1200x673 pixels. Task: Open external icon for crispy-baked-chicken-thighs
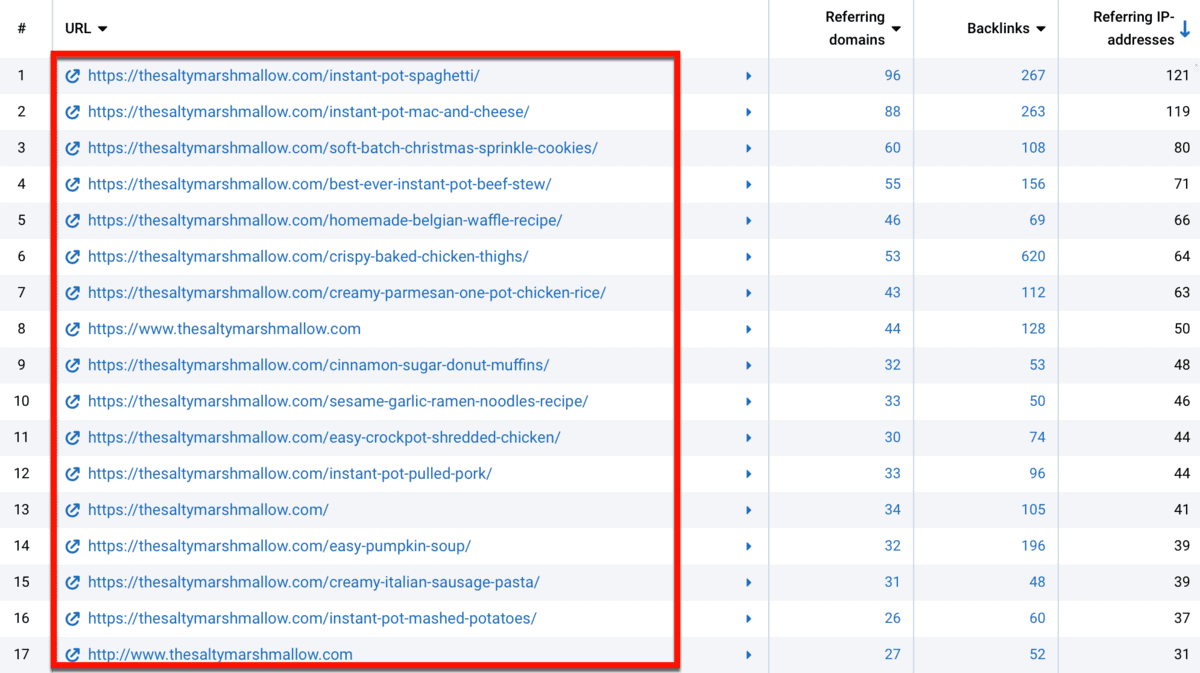coord(72,257)
